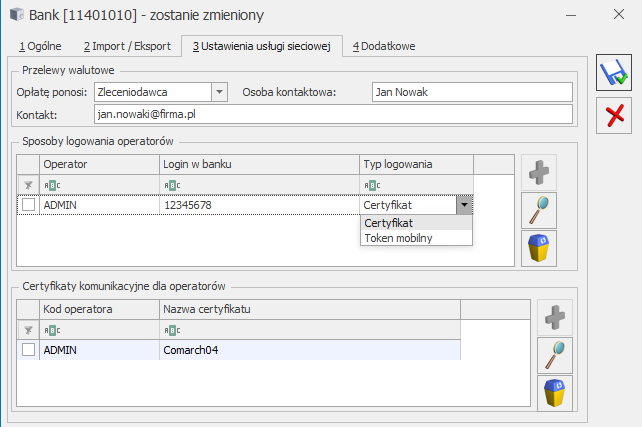Click the Bank window title icon
642x427 pixels.
[17, 15]
